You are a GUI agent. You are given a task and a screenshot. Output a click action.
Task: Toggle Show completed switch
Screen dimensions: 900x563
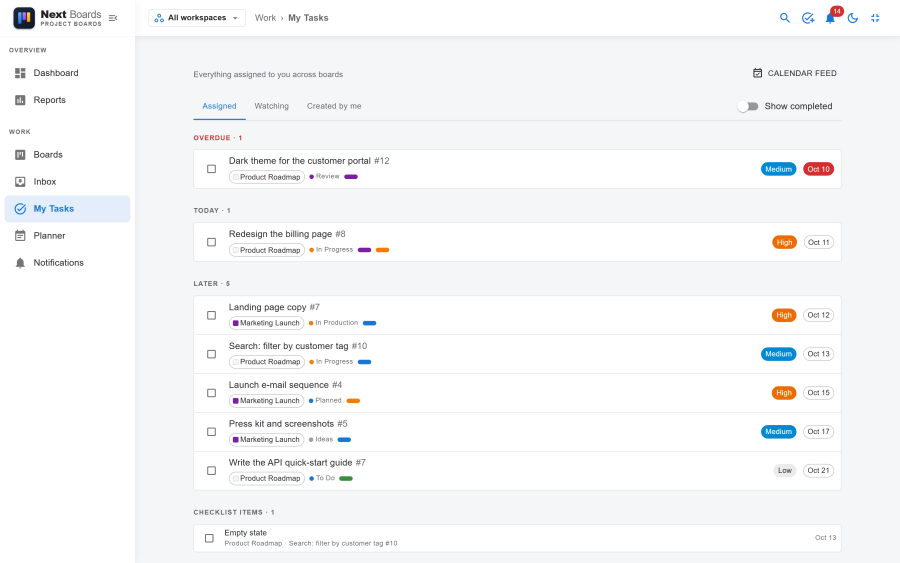pos(748,106)
